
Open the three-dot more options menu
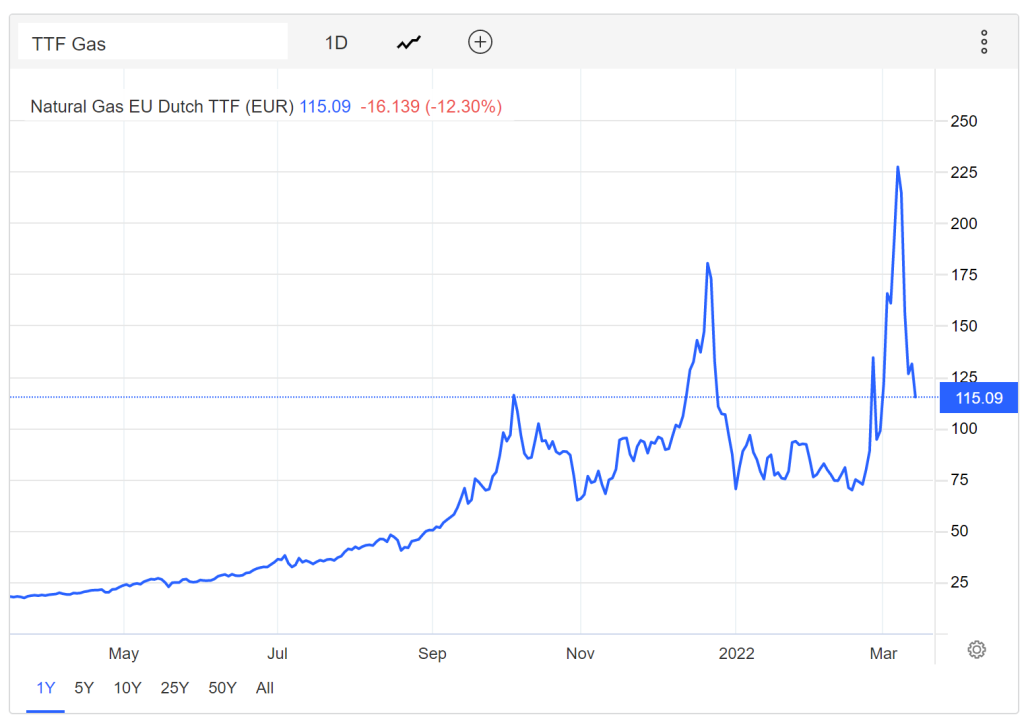984,42
